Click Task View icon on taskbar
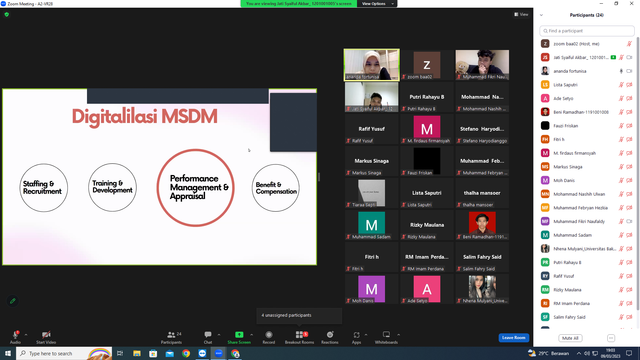 [x=120, y=353]
